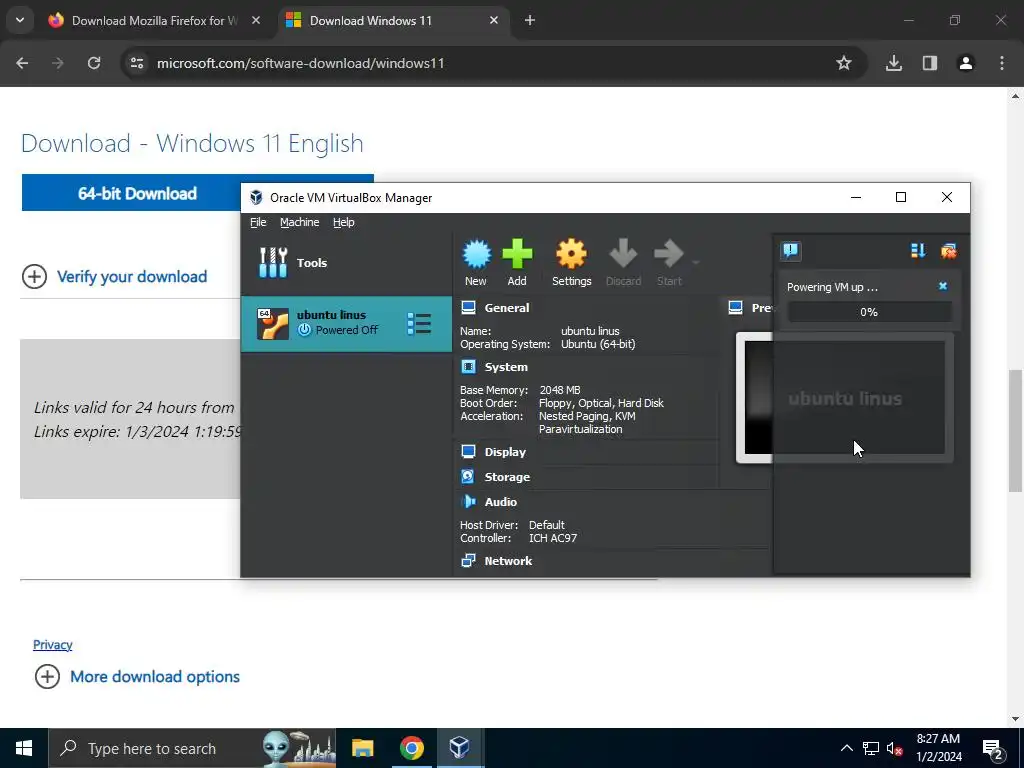The height and width of the screenshot is (768, 1024).
Task: Click the Download - Windows 11 English heading
Action: (x=192, y=143)
